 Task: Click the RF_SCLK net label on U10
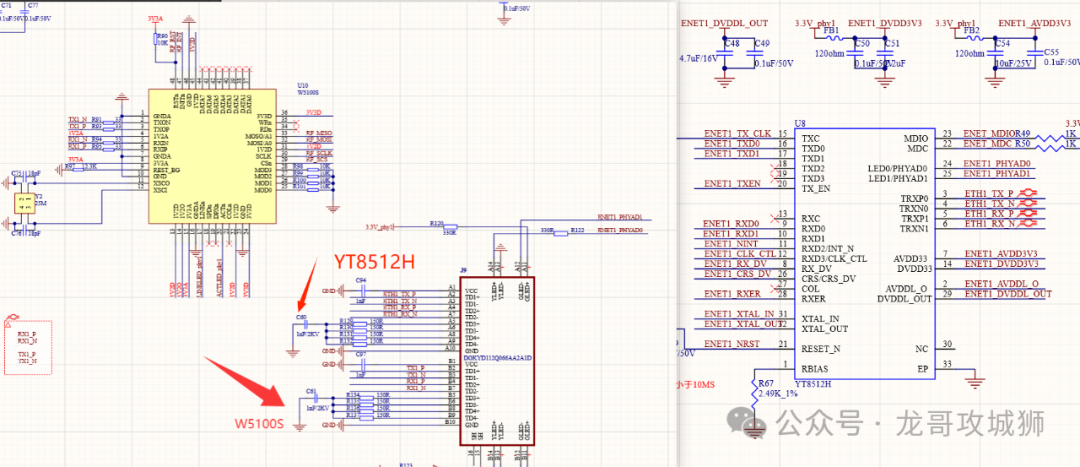pyautogui.click(x=318, y=153)
